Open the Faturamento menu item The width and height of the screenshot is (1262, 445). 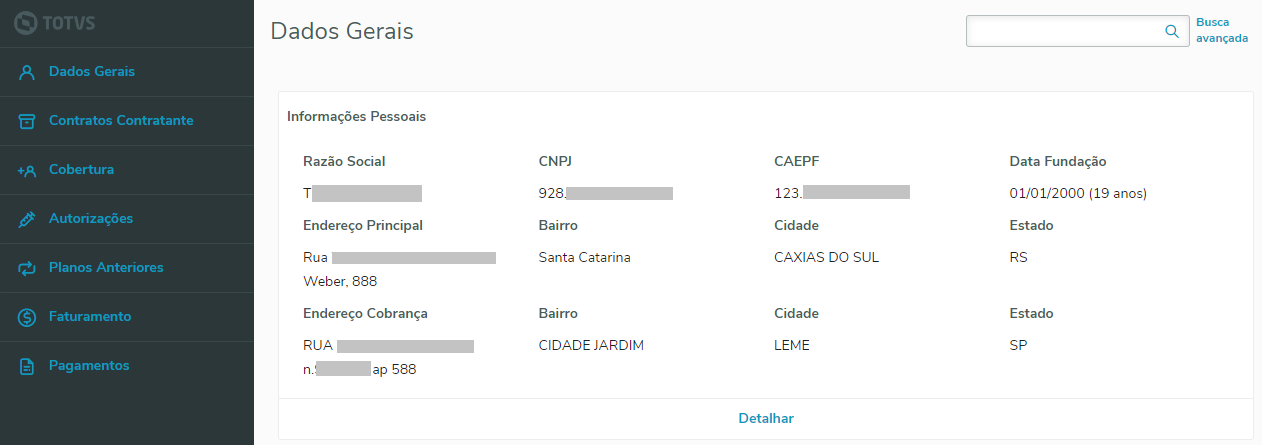(x=90, y=317)
